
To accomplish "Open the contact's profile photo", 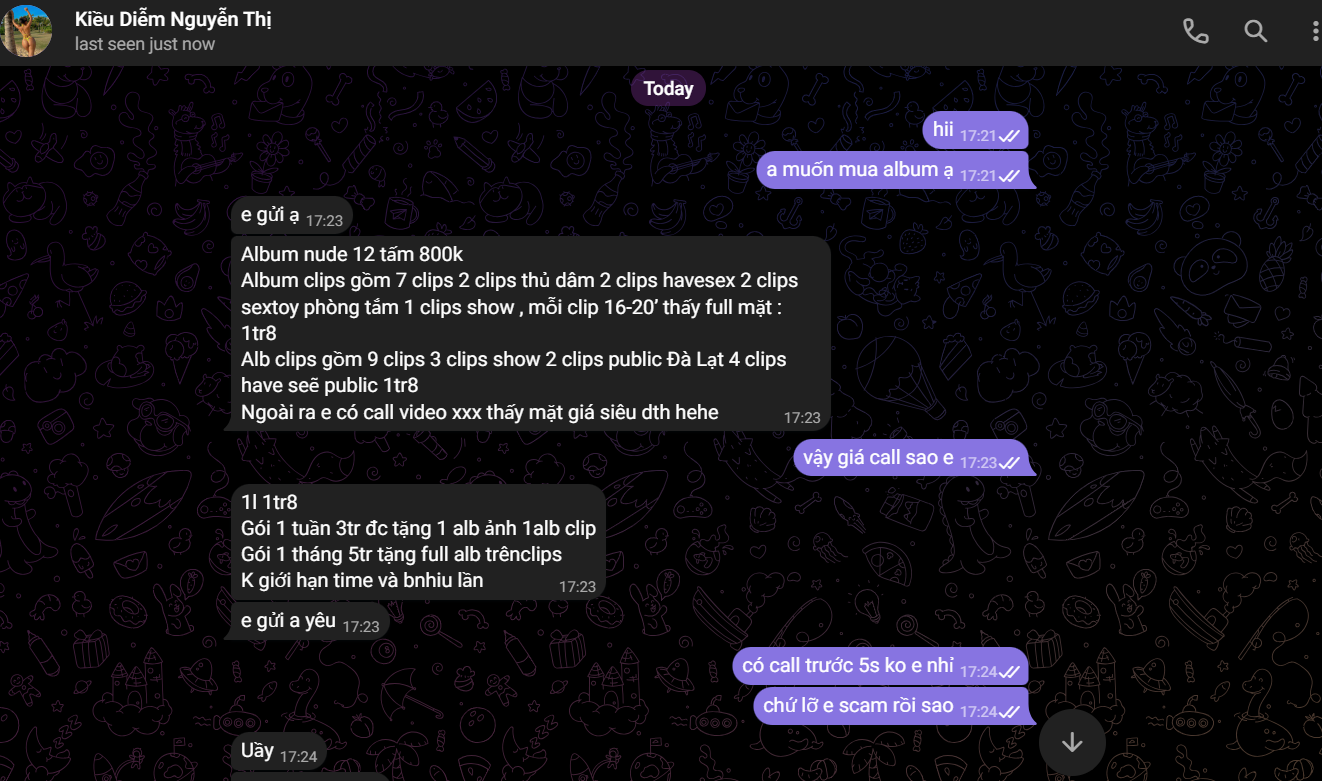I will point(27,31).
